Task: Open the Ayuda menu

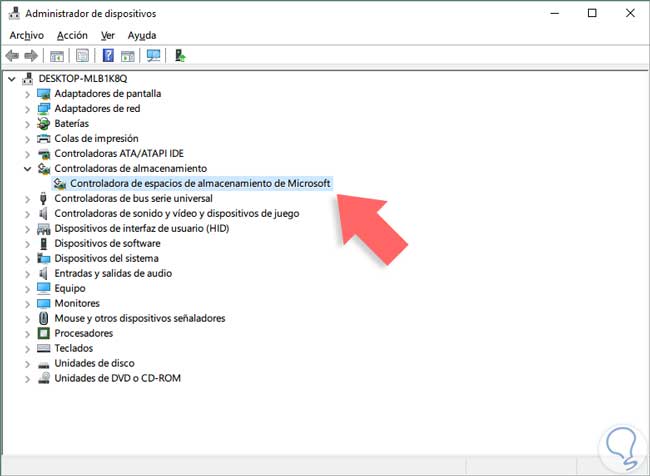Action: 142,36
